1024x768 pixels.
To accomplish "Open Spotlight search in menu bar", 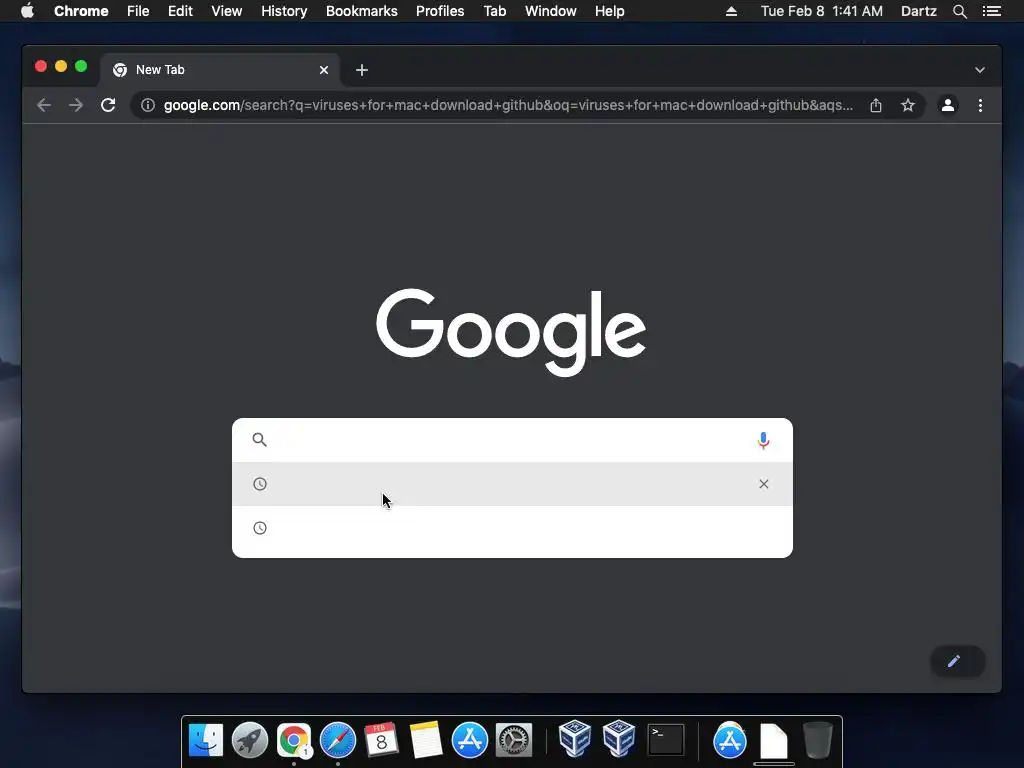I will click(959, 11).
